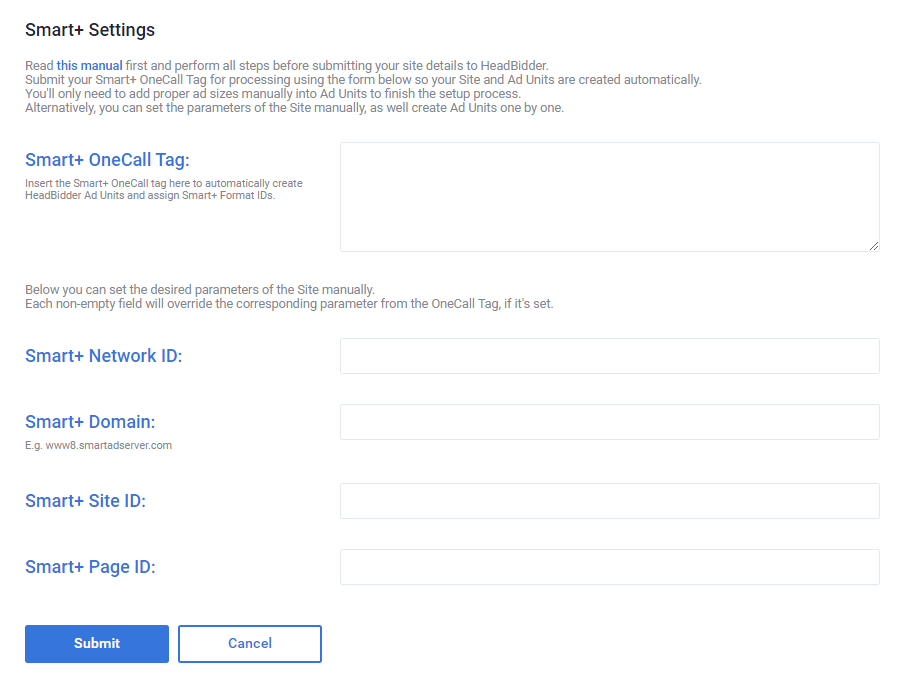
Task: Click the "Smart+ Settings" page heading
Action: [90, 30]
